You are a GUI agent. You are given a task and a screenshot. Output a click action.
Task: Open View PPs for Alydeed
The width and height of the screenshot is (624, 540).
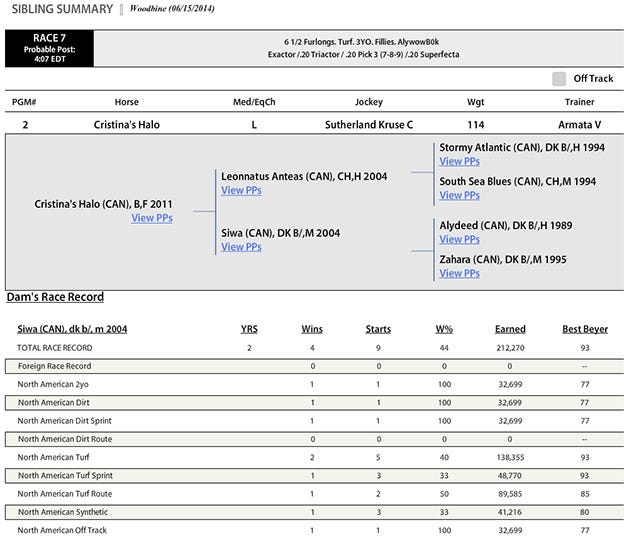pos(459,239)
